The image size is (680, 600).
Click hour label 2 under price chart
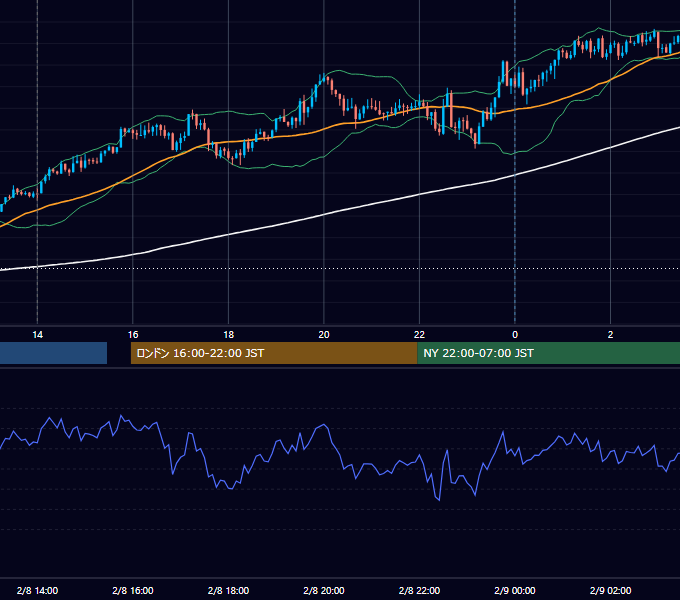pyautogui.click(x=610, y=335)
